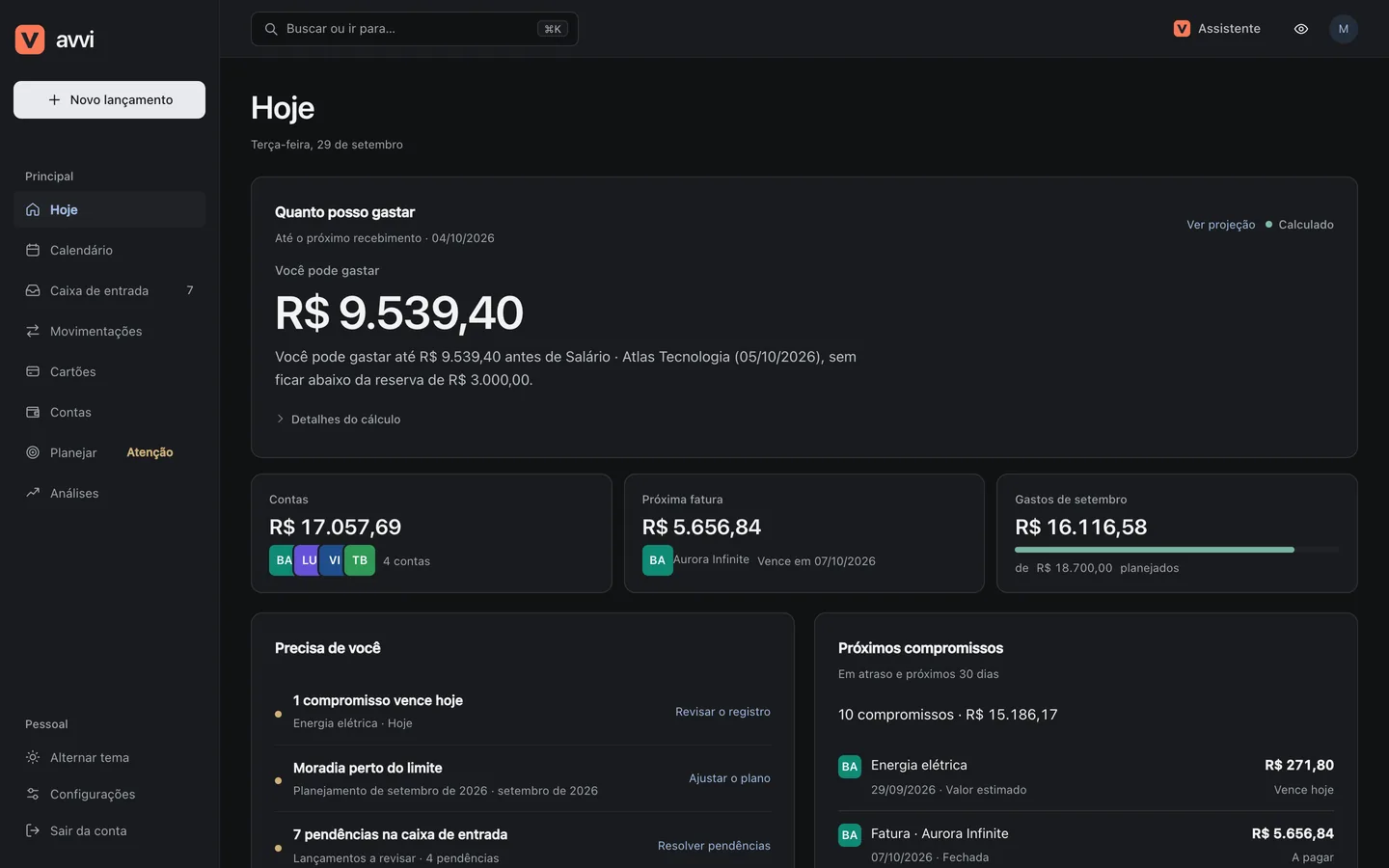
Task: Open the user avatar M menu
Action: tap(1344, 29)
